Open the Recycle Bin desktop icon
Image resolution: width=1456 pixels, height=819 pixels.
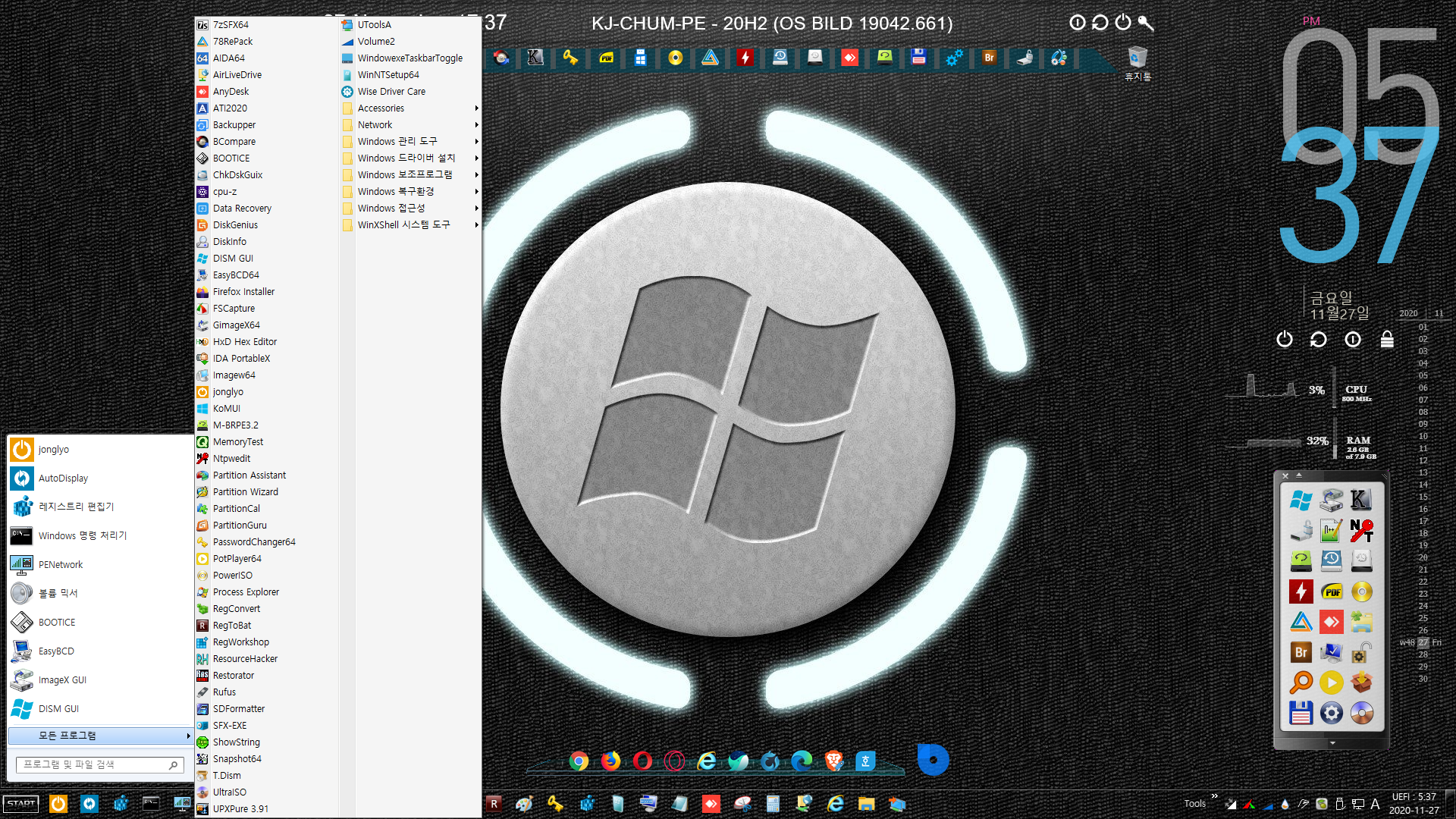pos(1137,64)
